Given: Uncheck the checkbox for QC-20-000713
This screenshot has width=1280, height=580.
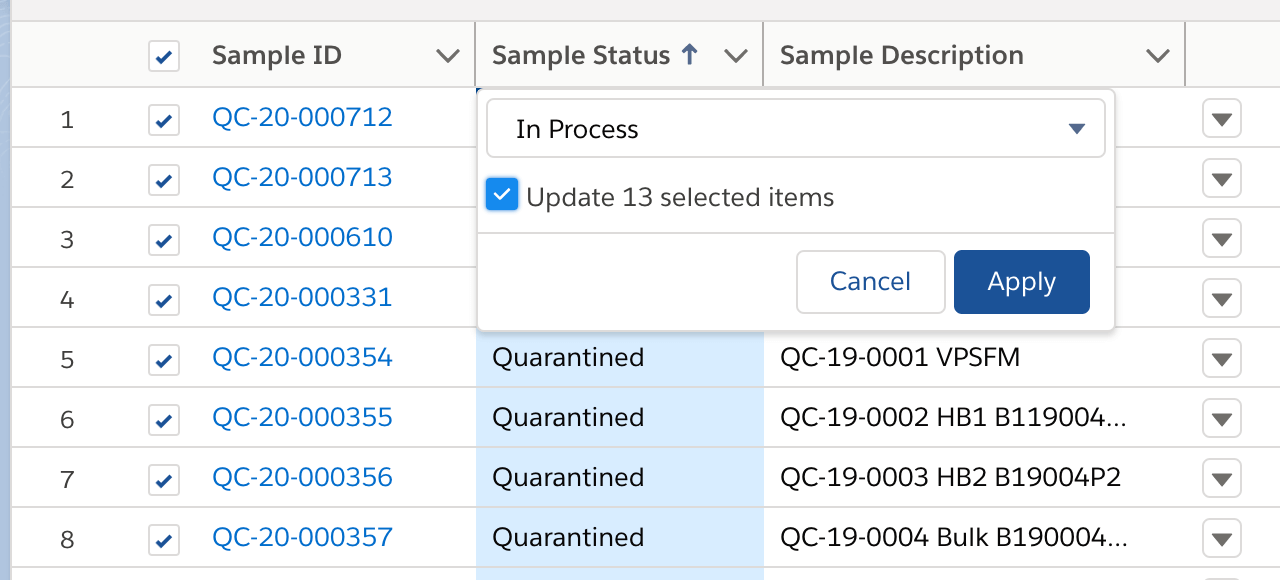Looking at the screenshot, I should [x=164, y=180].
